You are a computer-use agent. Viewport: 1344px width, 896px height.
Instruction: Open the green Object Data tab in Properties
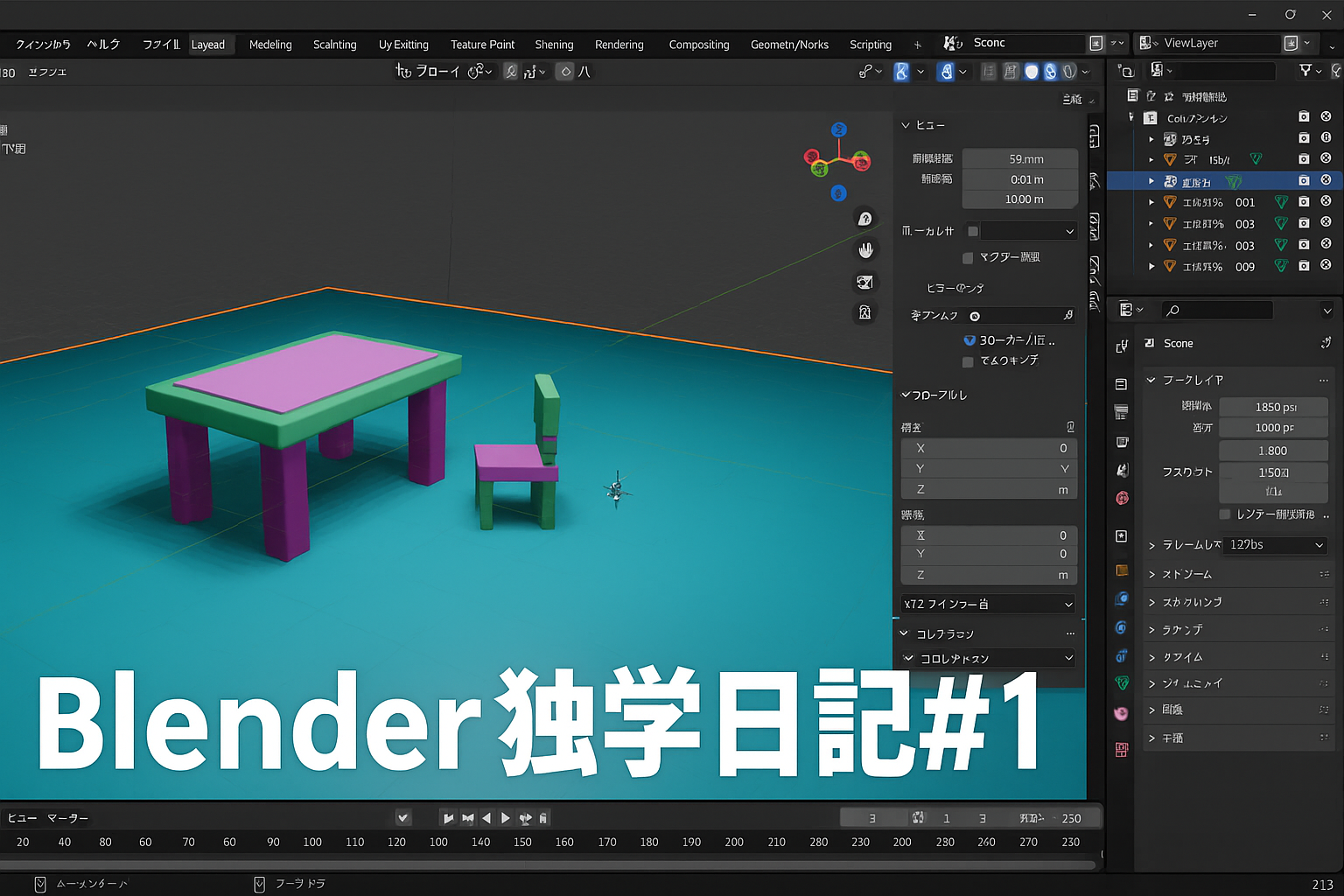(1122, 682)
